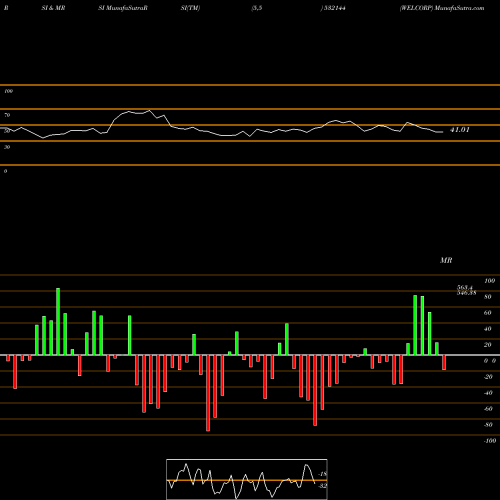
Task: Click the 60 label on the MR axis
Action: pyautogui.click(x=487, y=313)
